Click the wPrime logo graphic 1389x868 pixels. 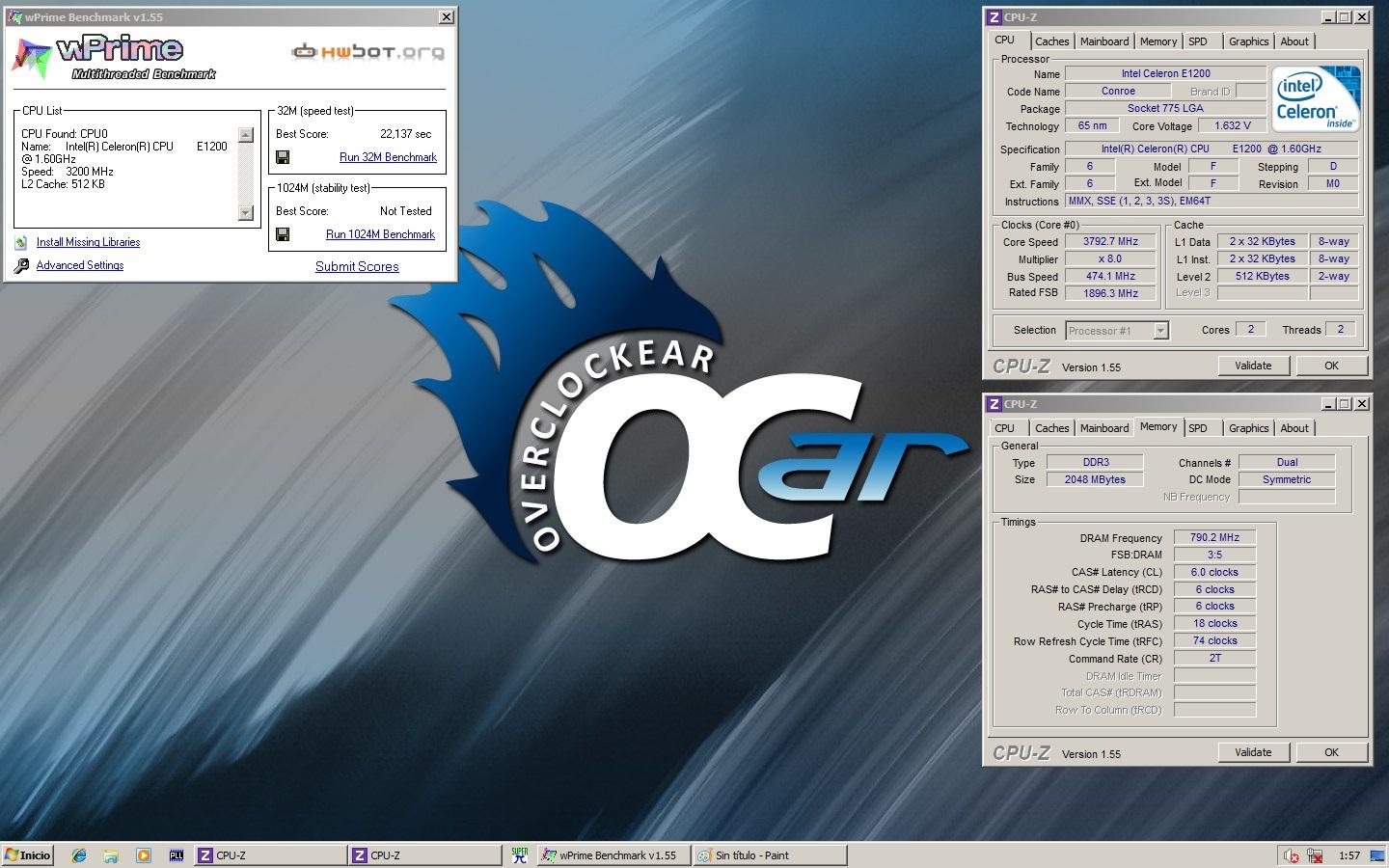click(x=113, y=57)
